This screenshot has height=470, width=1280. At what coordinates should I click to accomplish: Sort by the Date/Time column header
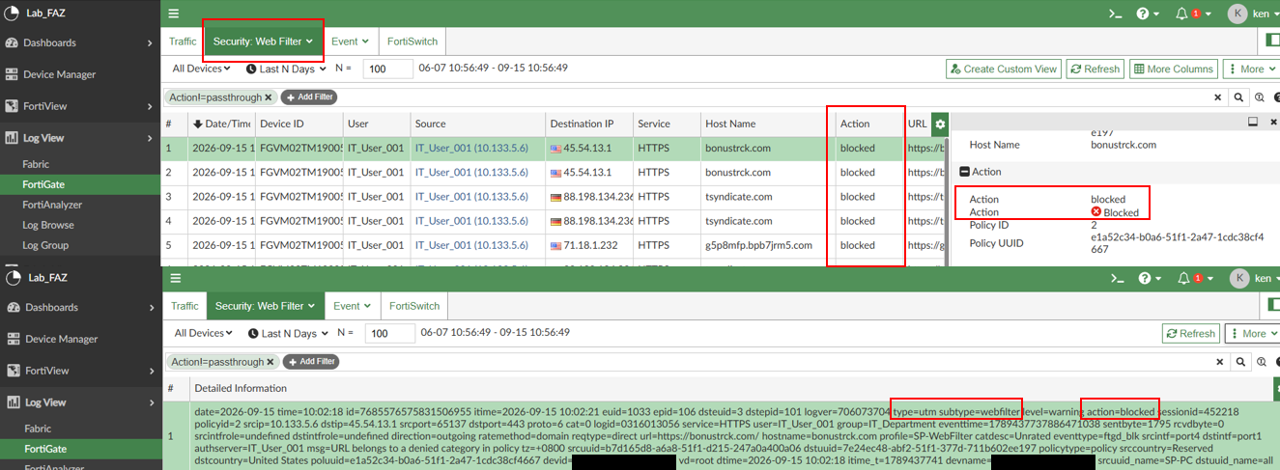pos(220,124)
